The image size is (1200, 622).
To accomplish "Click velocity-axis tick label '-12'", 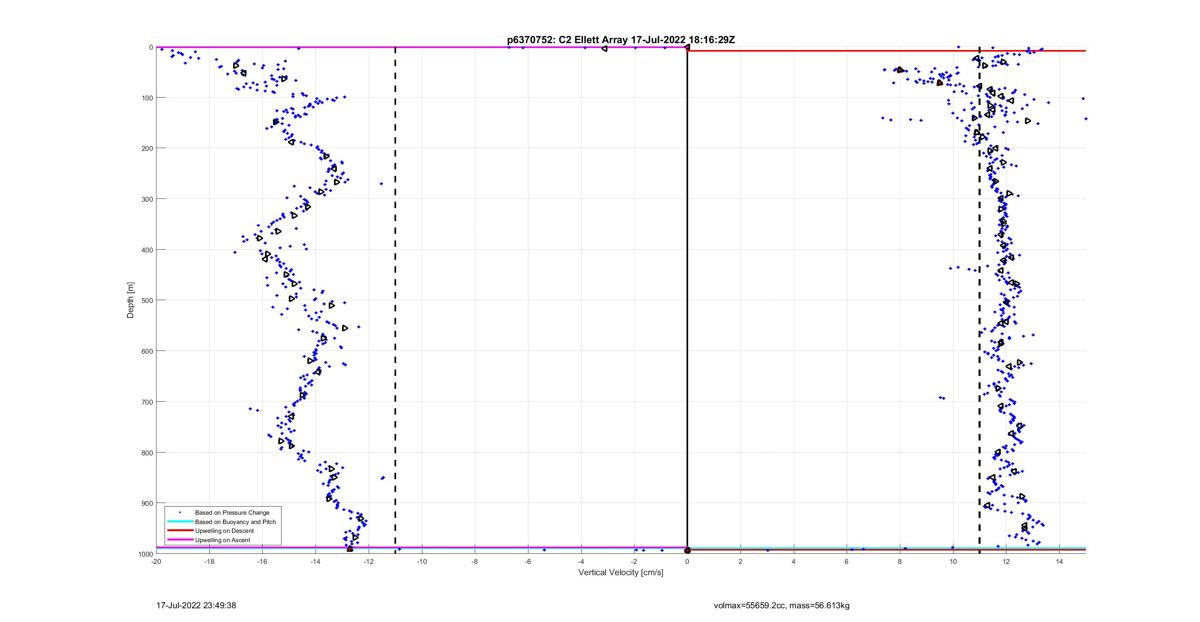I will [x=368, y=562].
